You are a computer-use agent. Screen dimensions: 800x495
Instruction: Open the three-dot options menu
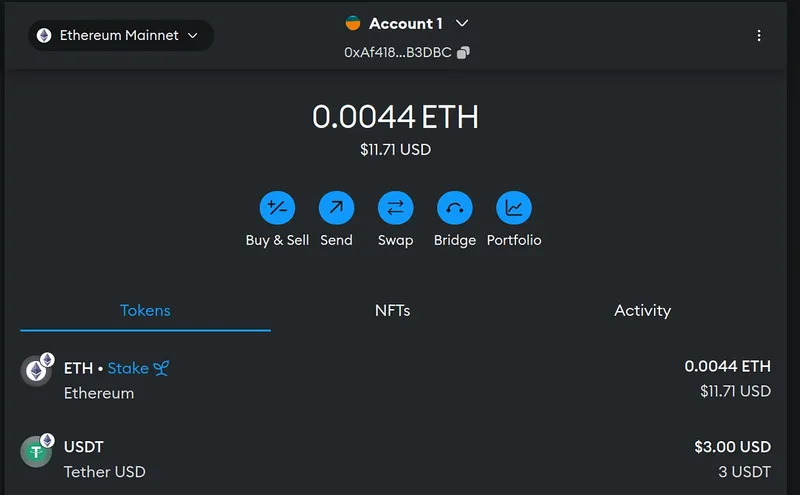(x=759, y=35)
